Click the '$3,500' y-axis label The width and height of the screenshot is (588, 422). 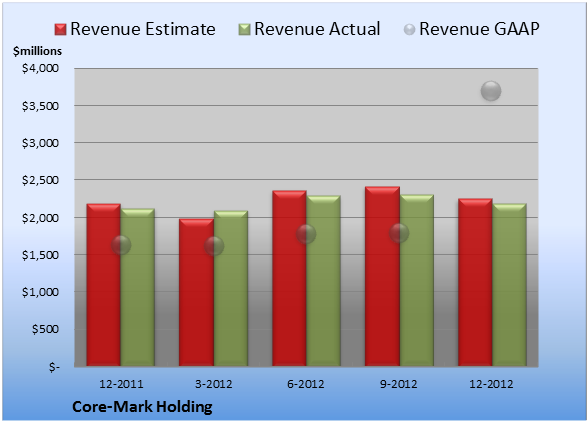(40, 106)
